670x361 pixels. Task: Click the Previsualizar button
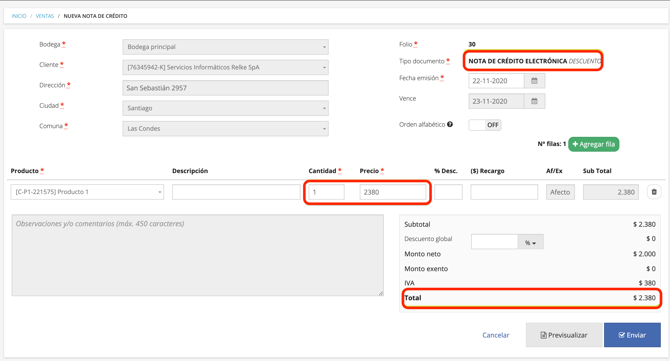[x=564, y=335]
